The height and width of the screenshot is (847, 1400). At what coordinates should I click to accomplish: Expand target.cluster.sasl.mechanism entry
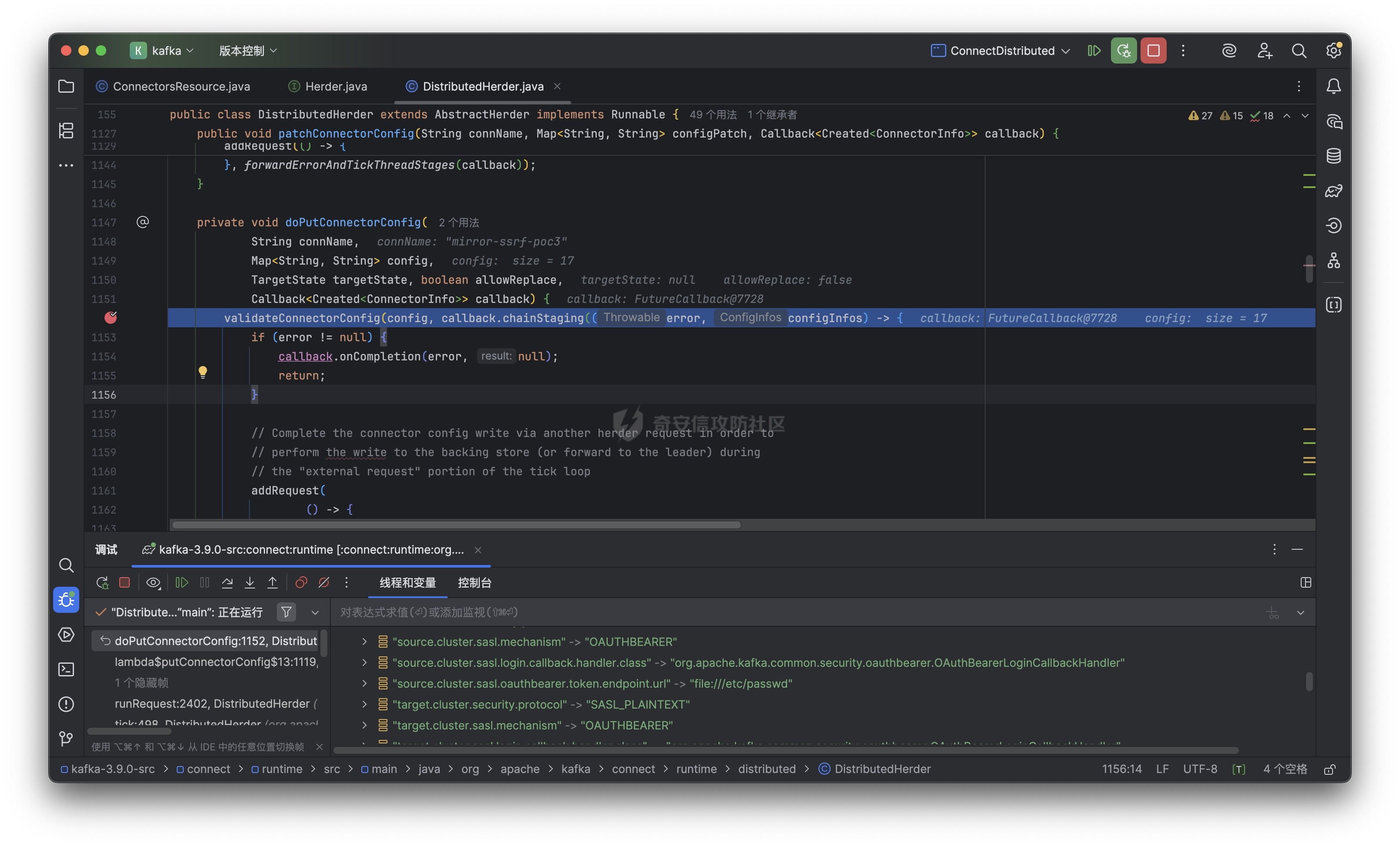(364, 726)
